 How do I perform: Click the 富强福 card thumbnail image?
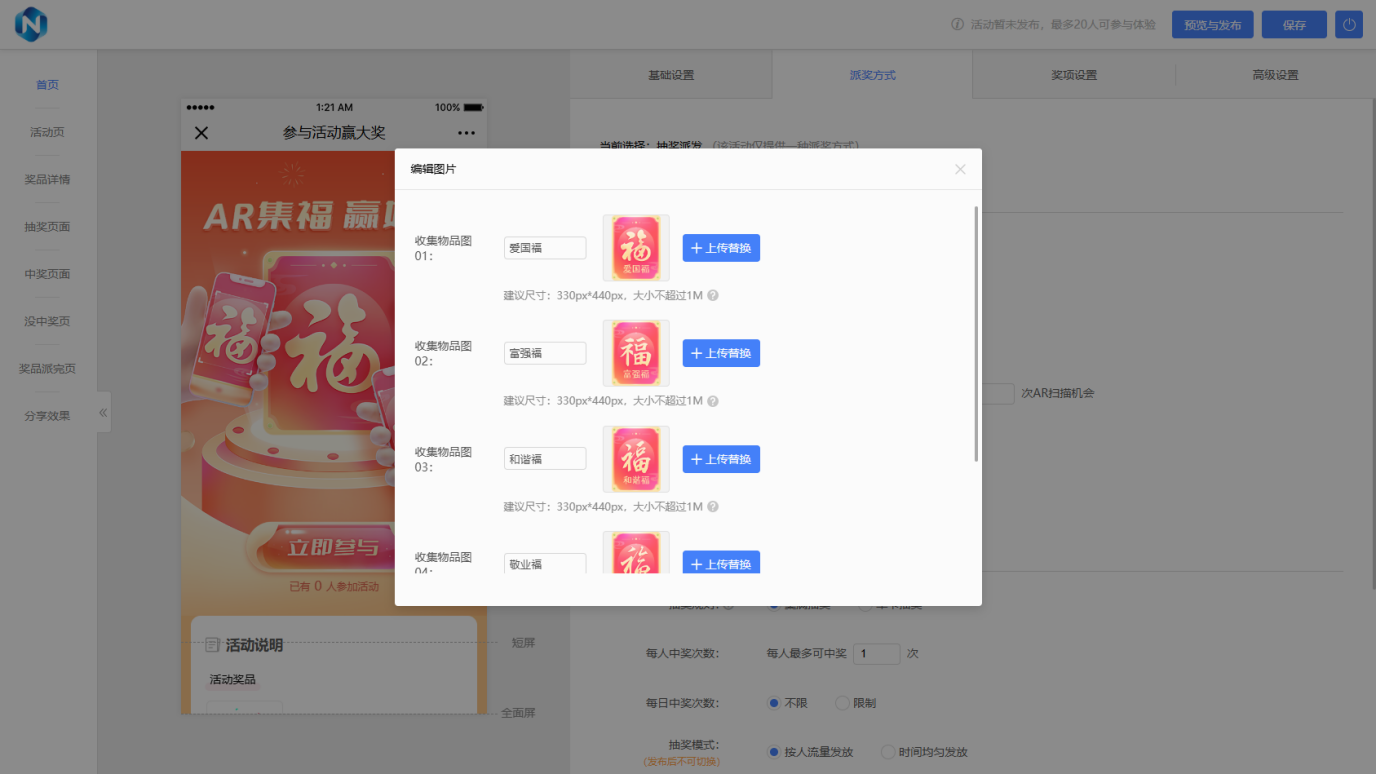[x=635, y=352]
